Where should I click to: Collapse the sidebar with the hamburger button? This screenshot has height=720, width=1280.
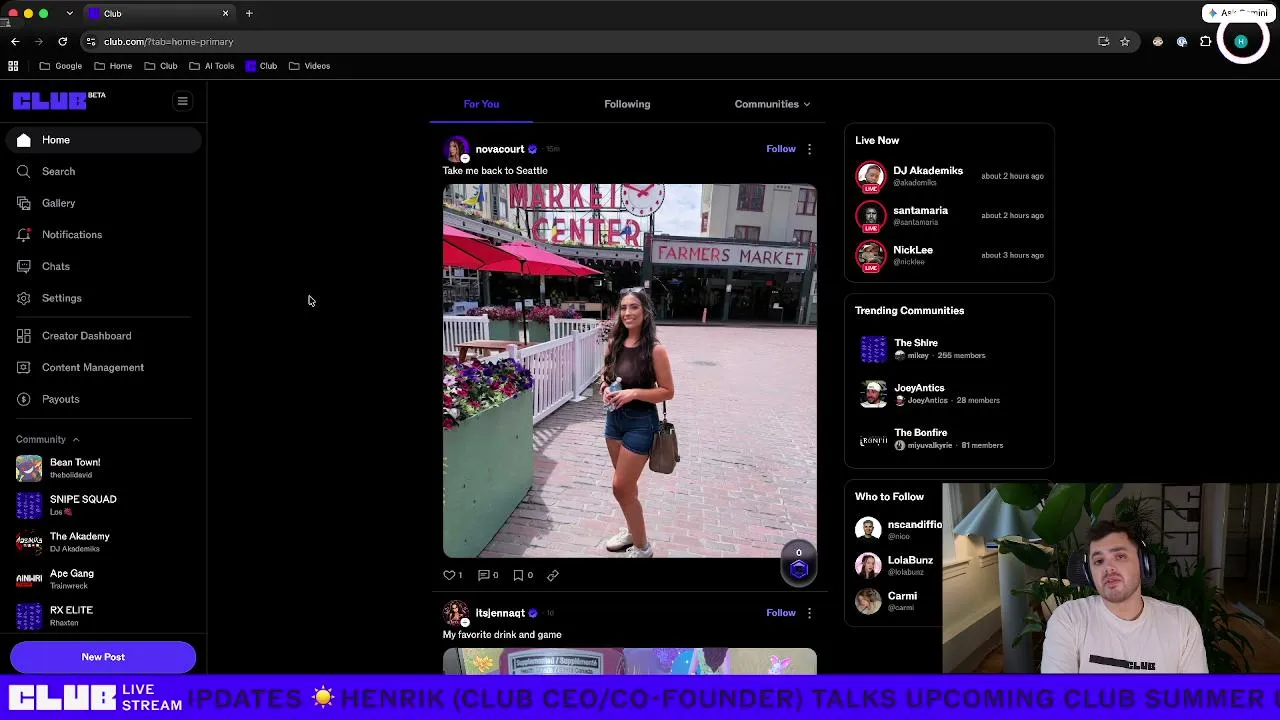(182, 101)
